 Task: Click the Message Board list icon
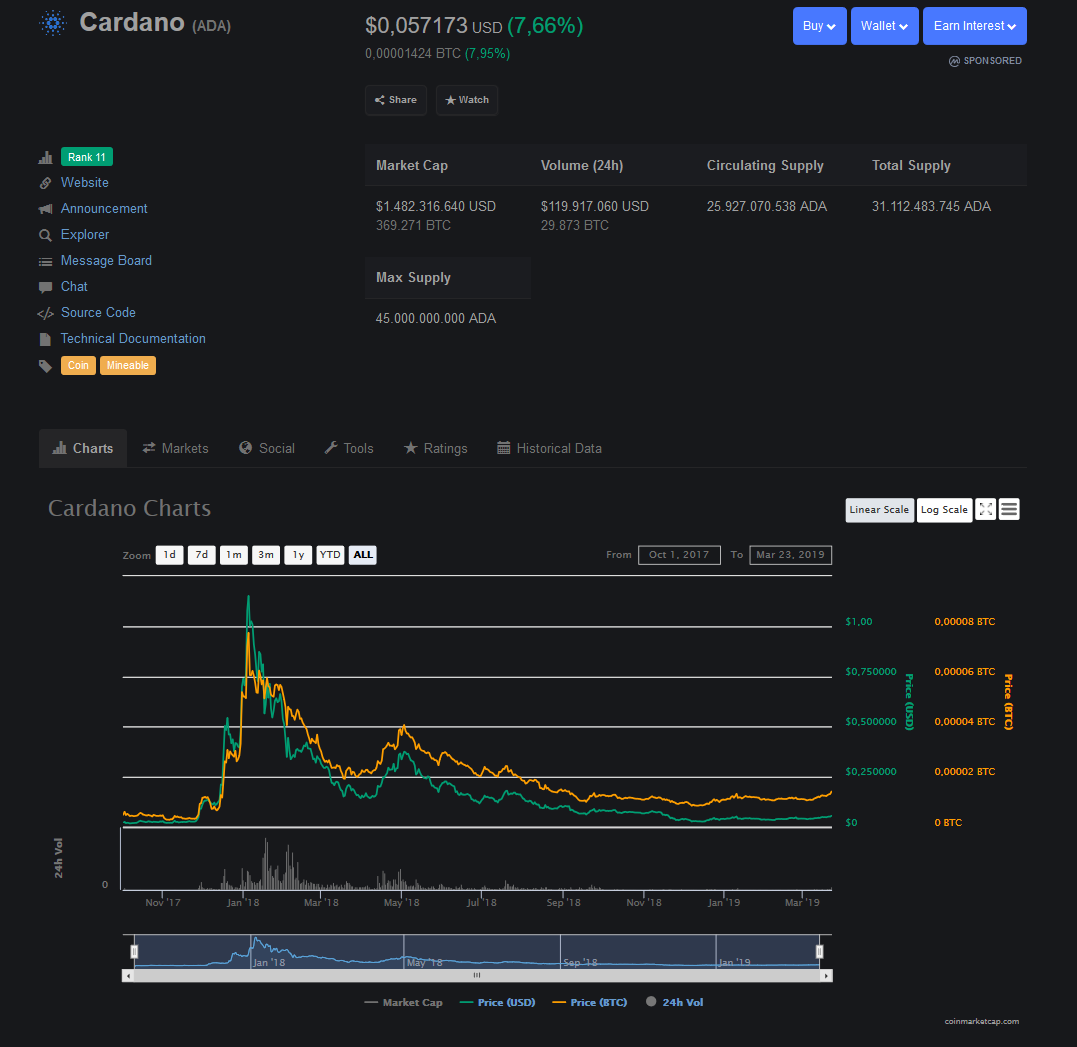45,261
